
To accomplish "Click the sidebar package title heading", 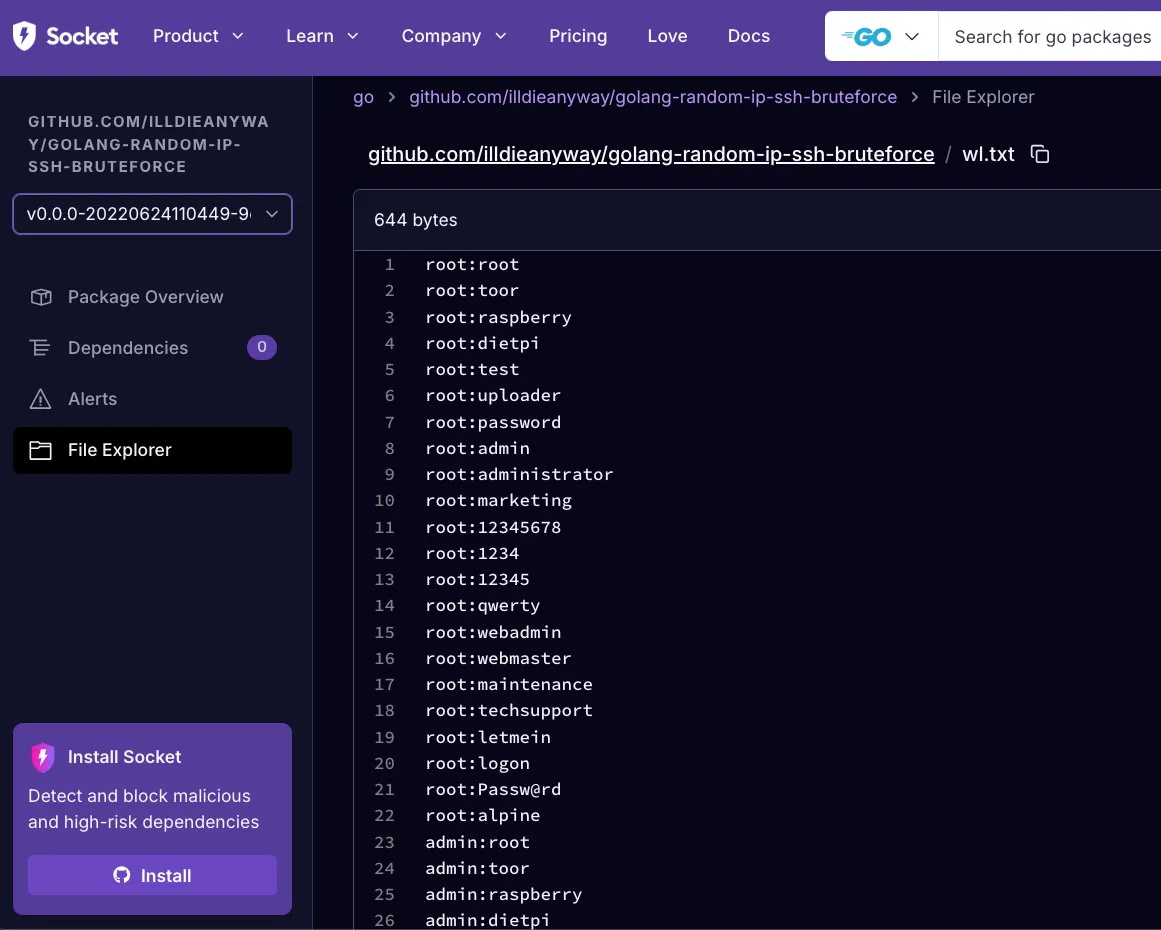I will pyautogui.click(x=148, y=144).
